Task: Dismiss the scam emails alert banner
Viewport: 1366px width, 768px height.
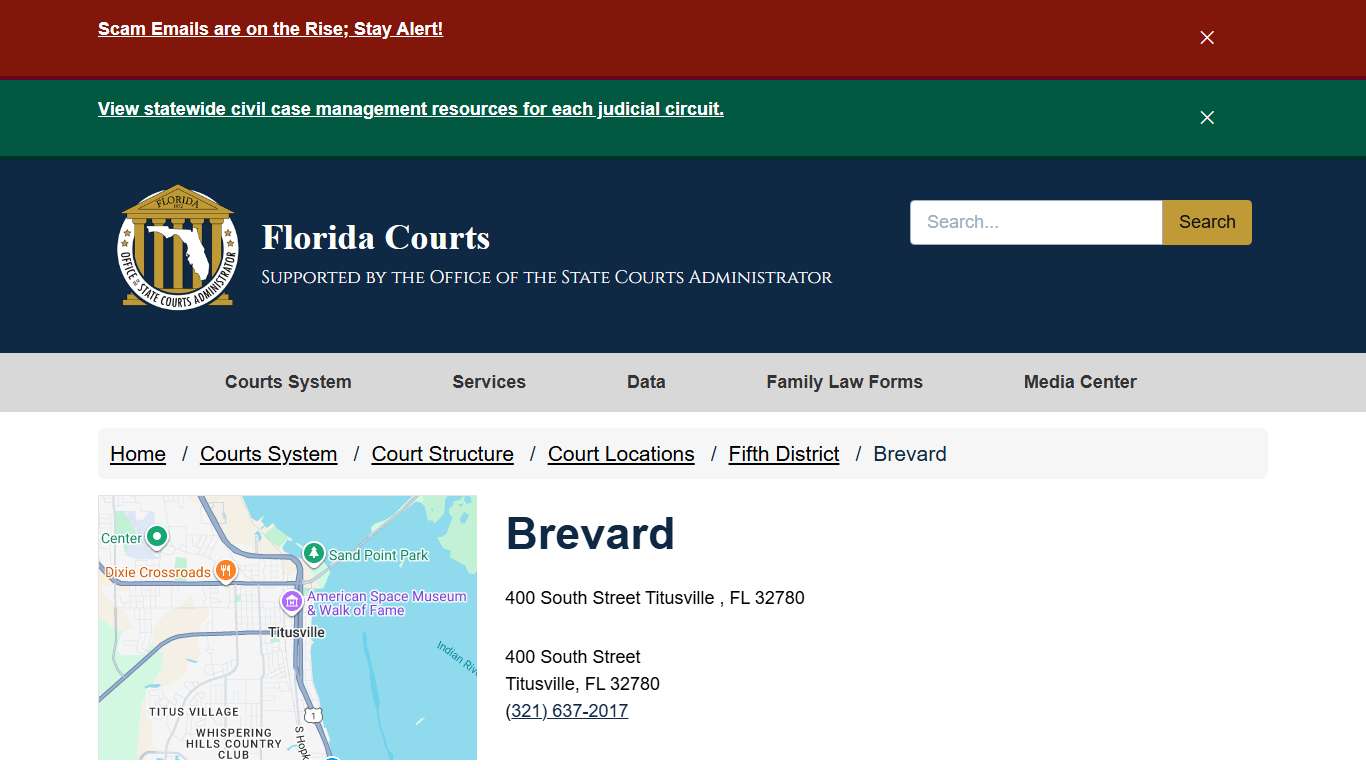Action: [x=1206, y=37]
